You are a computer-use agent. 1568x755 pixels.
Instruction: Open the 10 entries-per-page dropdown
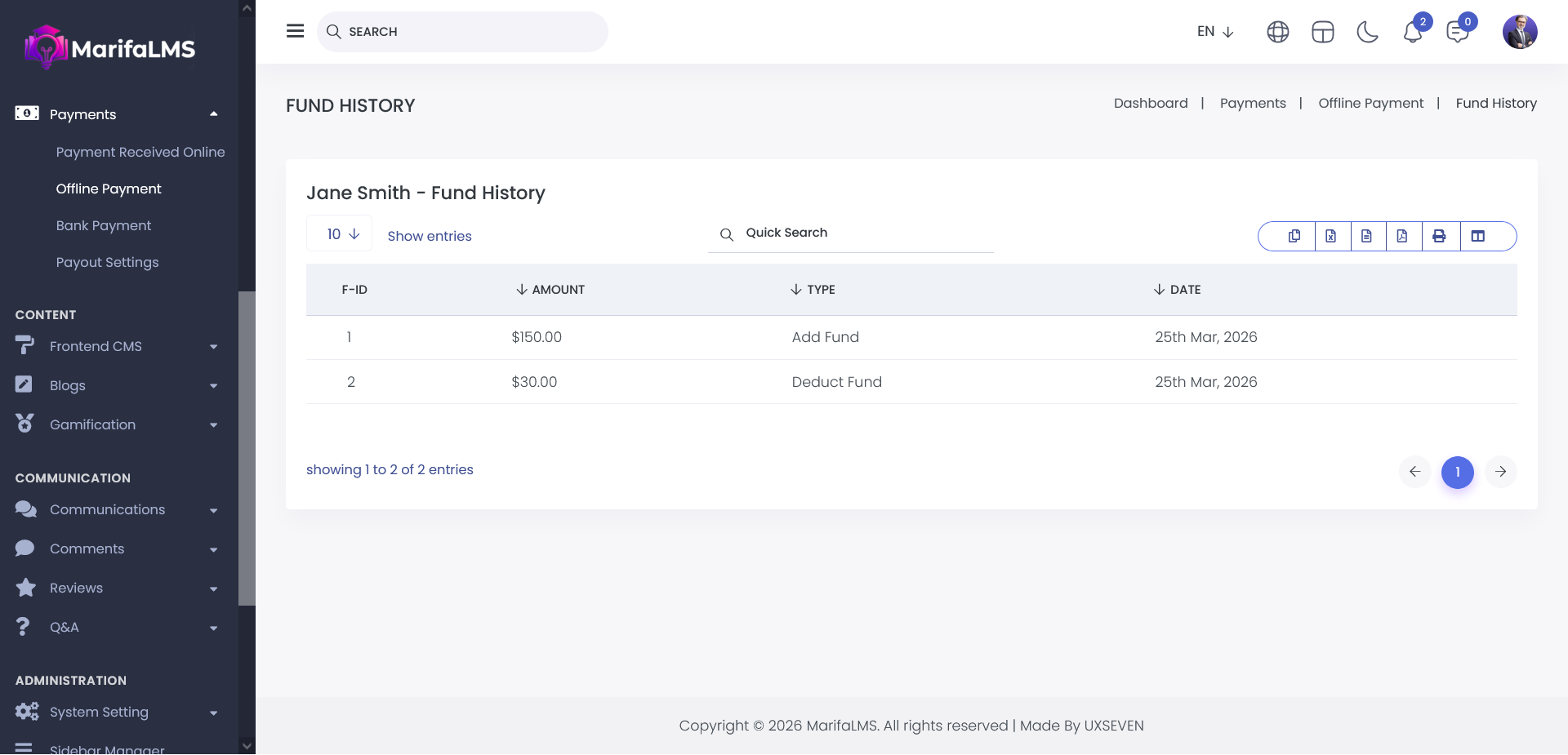pyautogui.click(x=340, y=234)
